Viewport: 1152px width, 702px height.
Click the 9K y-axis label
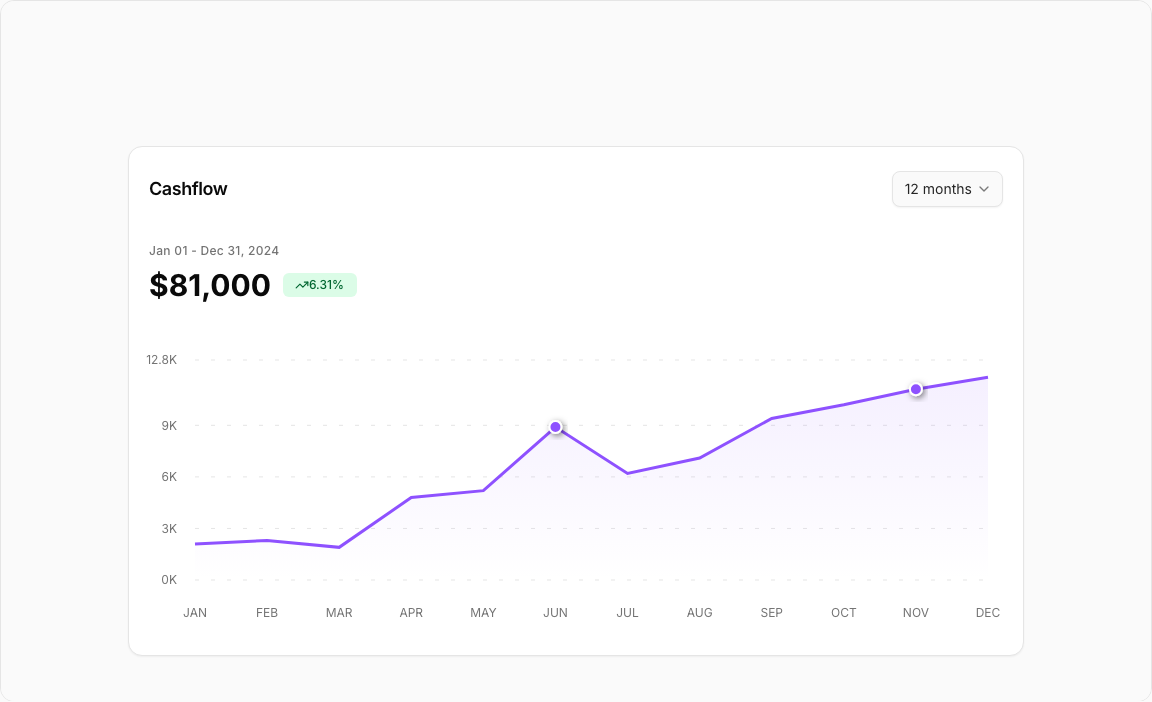click(168, 426)
